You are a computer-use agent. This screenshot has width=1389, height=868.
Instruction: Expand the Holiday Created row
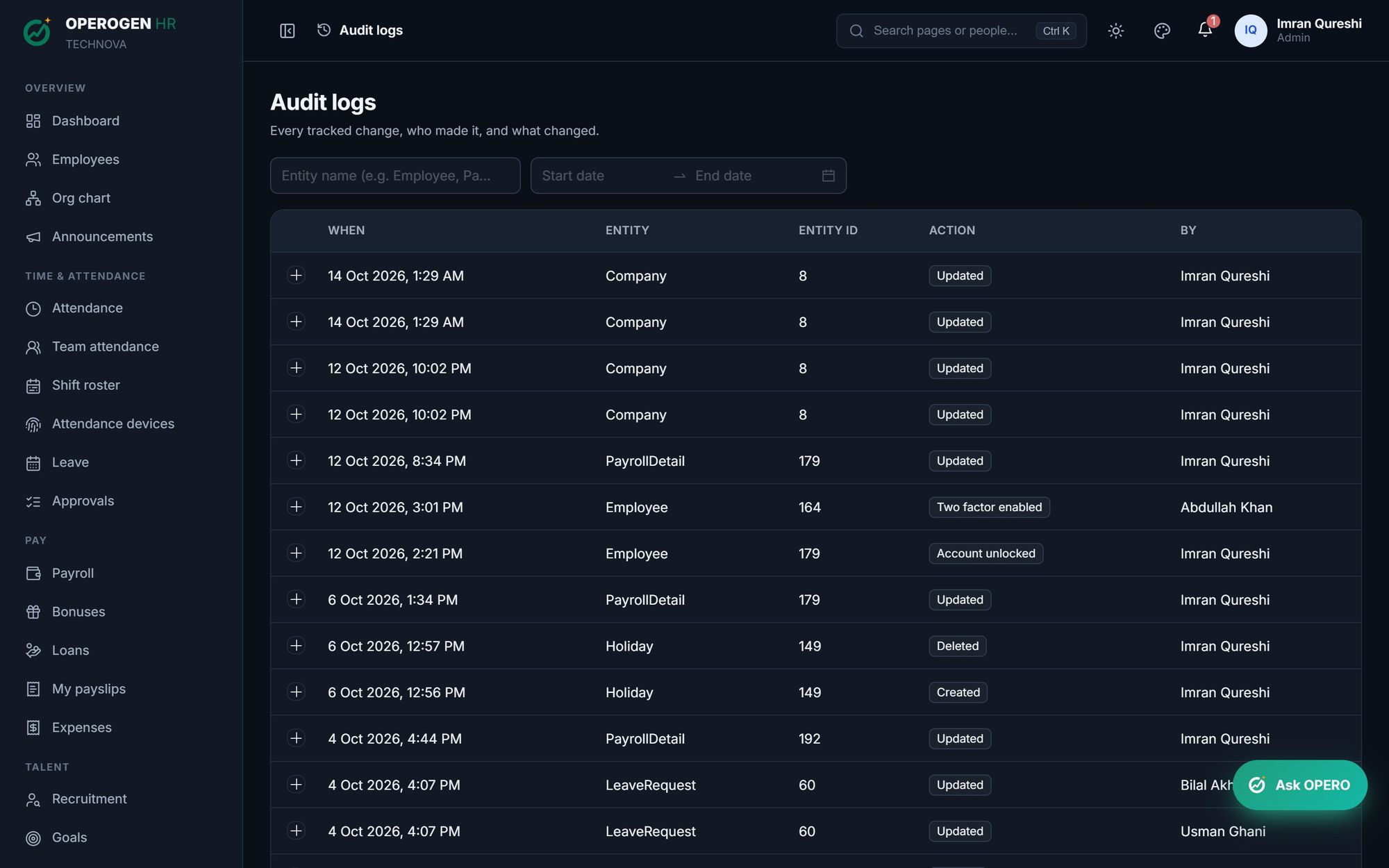tap(296, 692)
